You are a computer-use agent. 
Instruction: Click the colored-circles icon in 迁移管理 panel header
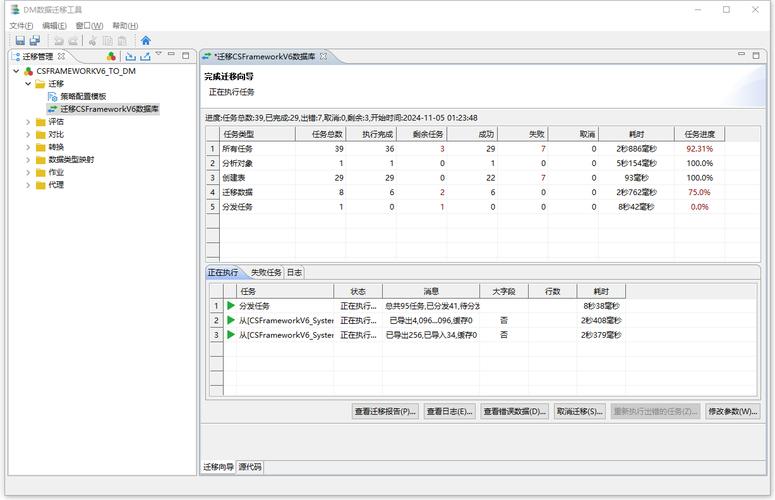[111, 57]
